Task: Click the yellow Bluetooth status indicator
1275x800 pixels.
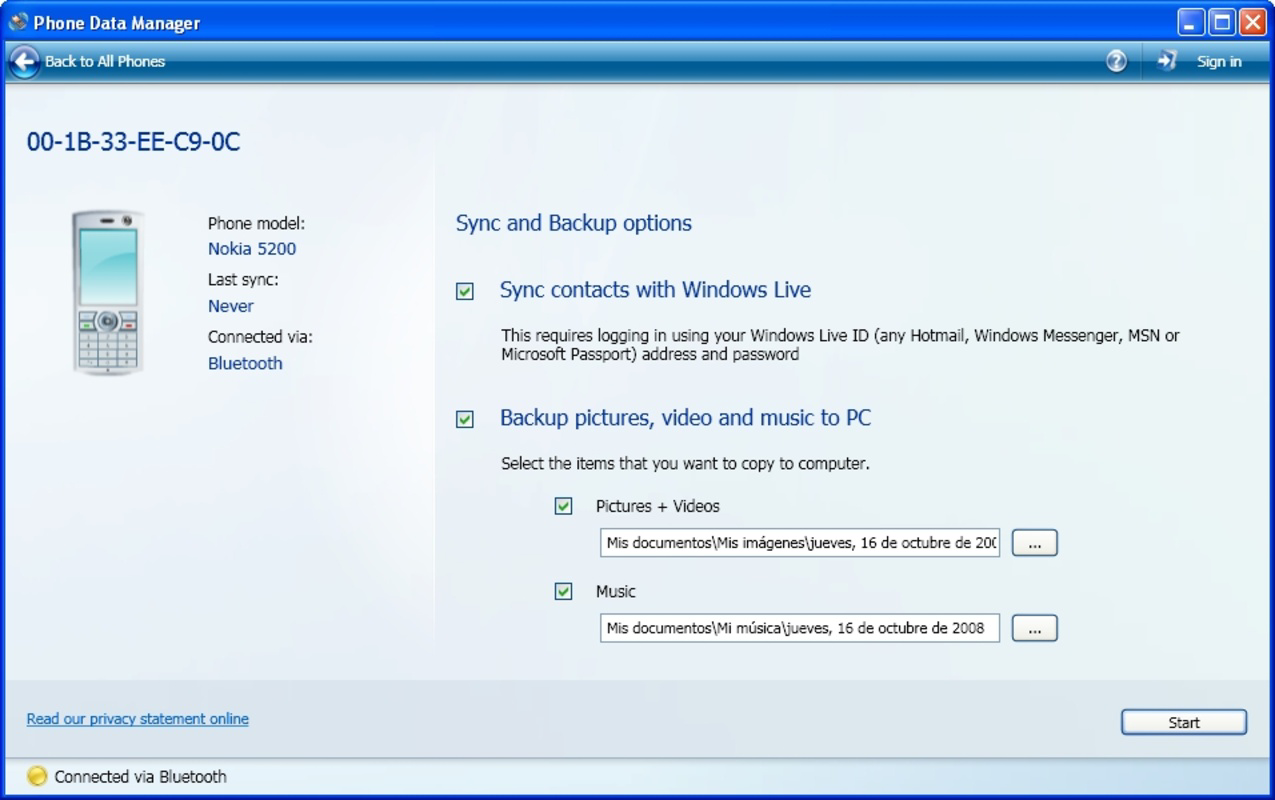Action: [37, 776]
